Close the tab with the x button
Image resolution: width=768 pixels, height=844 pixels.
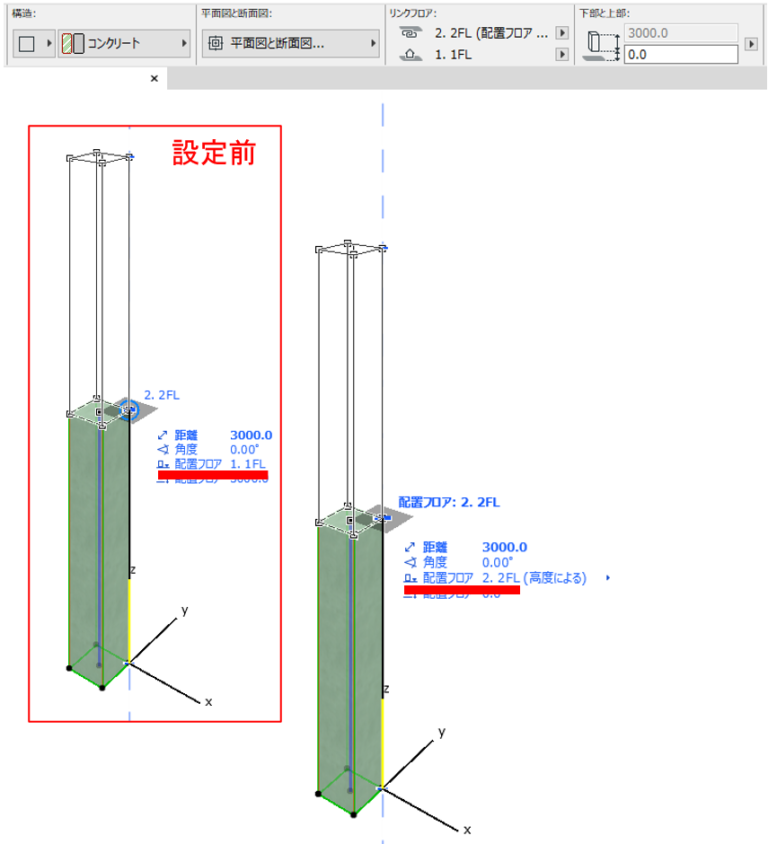154,79
